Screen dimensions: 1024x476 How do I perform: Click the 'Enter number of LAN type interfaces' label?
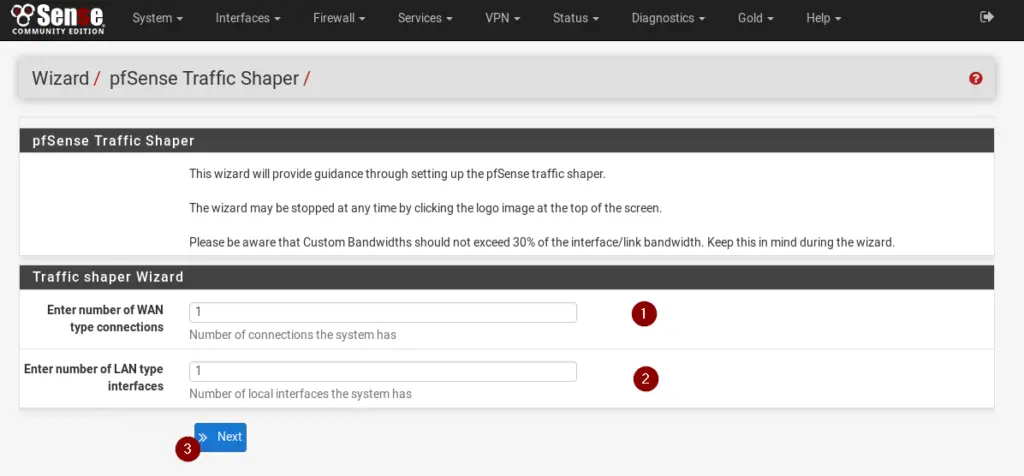(x=93, y=377)
